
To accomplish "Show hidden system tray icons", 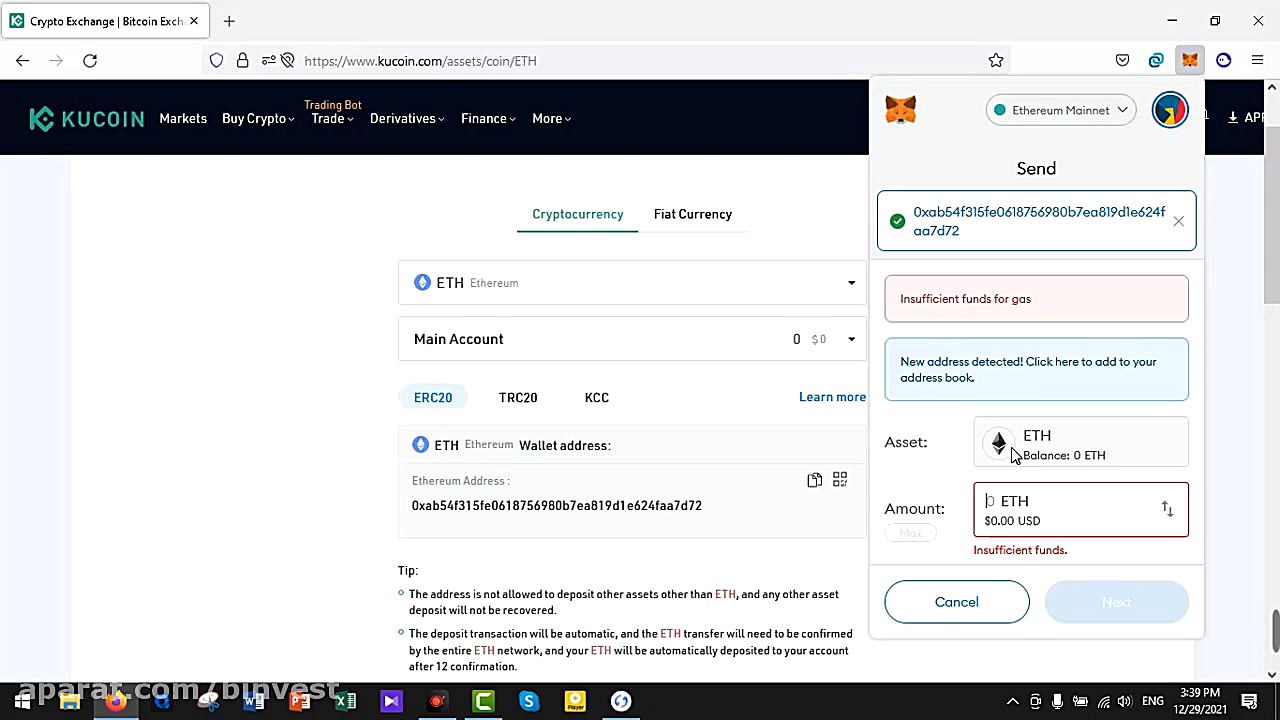I will pyautogui.click(x=1012, y=702).
